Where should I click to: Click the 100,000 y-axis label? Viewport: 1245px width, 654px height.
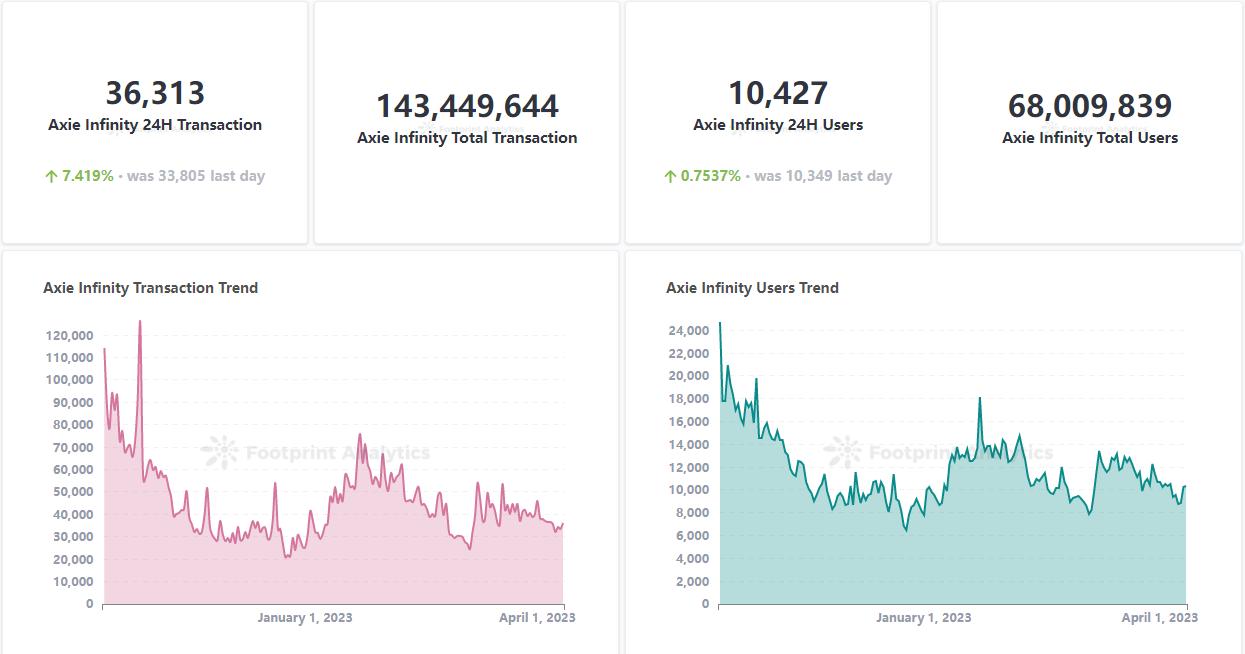pyautogui.click(x=70, y=380)
